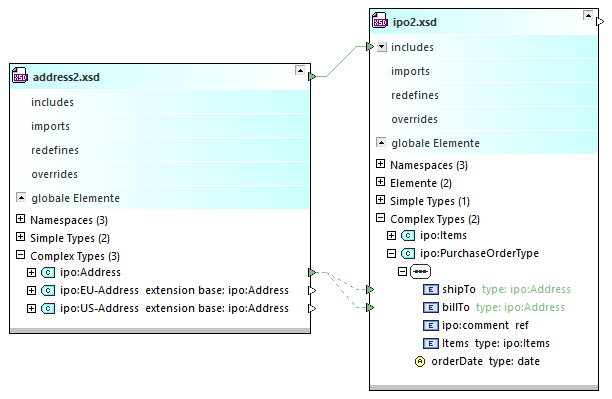Expand the ipo:Items complex type
The height and width of the screenshot is (399, 612).
click(391, 235)
